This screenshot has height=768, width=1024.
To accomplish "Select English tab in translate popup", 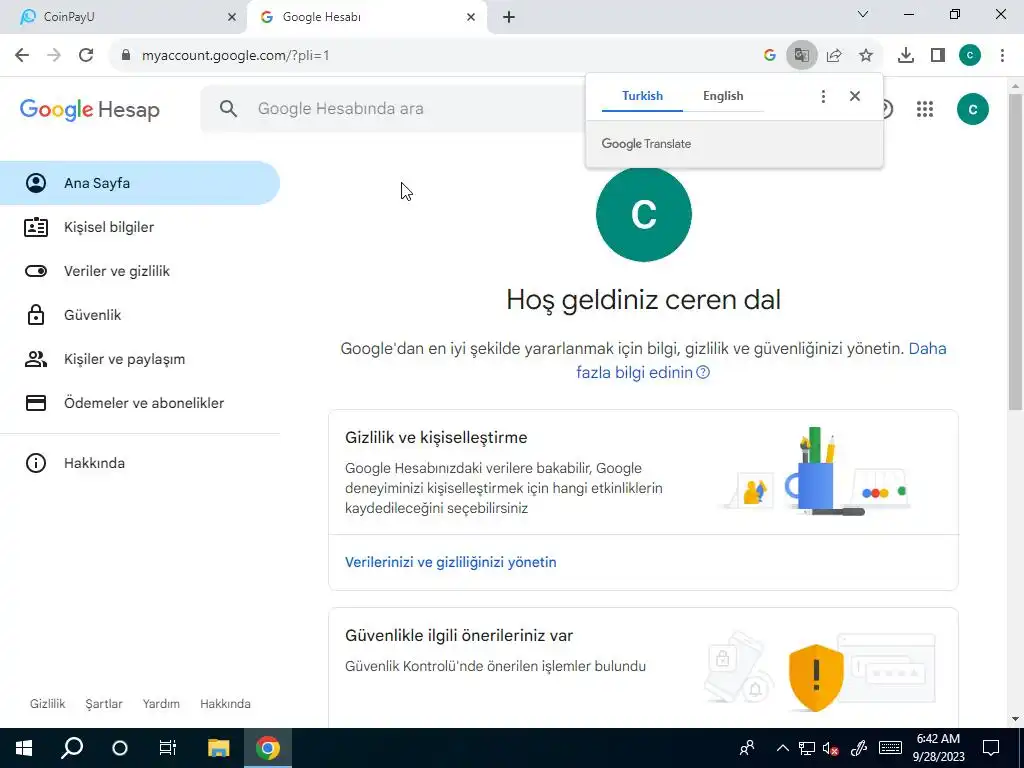I will pos(723,96).
